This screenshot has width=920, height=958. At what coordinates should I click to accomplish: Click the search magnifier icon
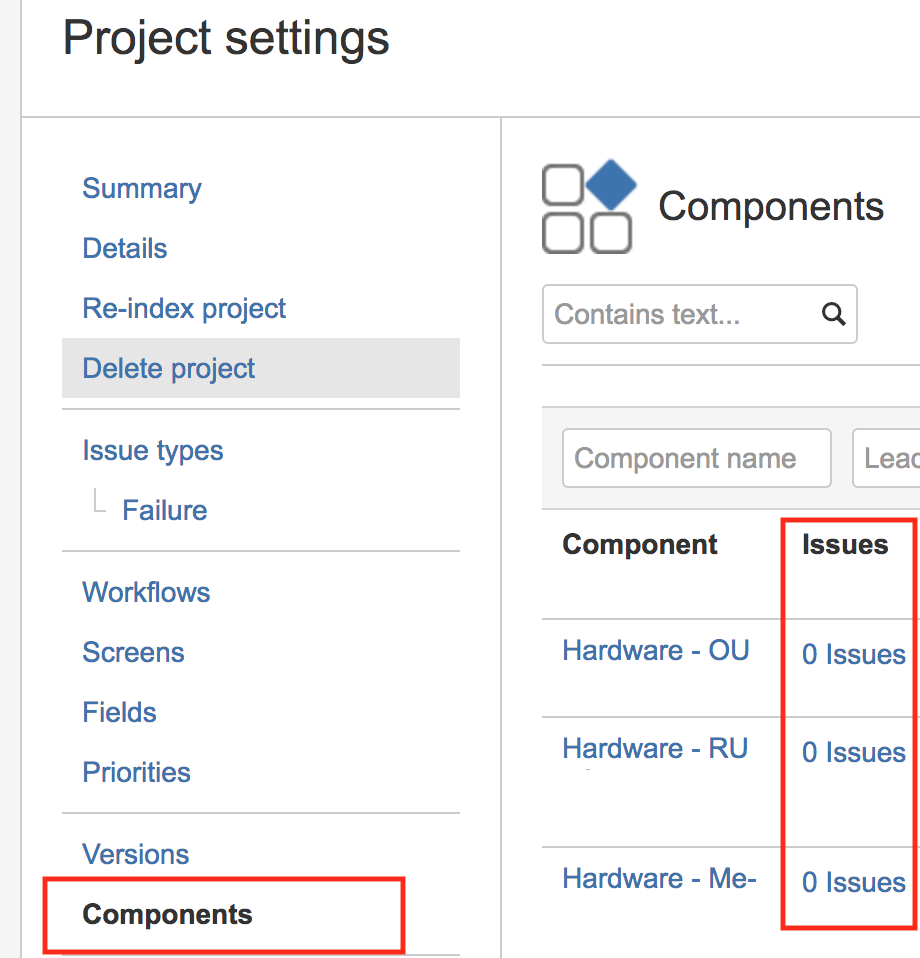pyautogui.click(x=833, y=314)
